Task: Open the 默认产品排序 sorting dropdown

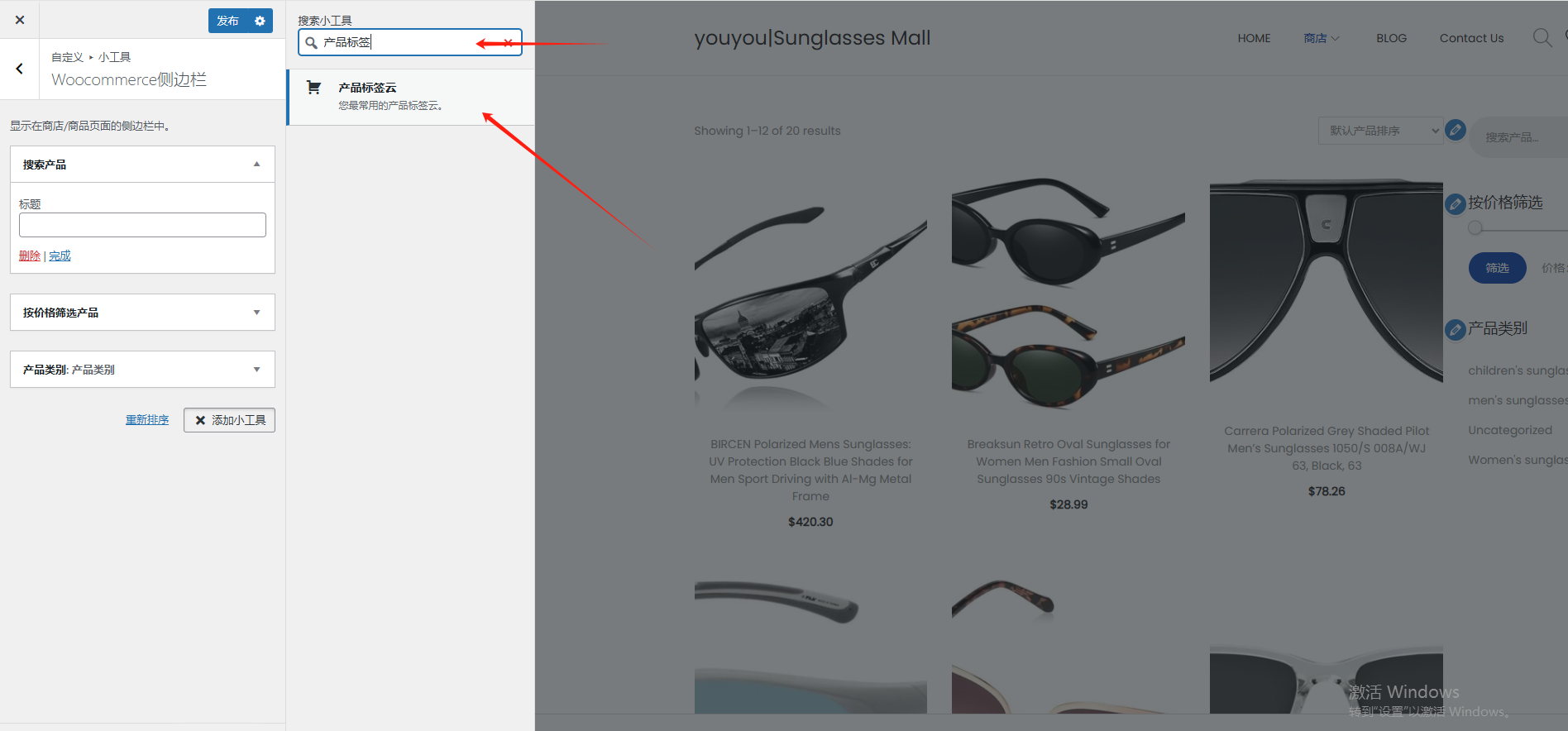Action: (1379, 131)
